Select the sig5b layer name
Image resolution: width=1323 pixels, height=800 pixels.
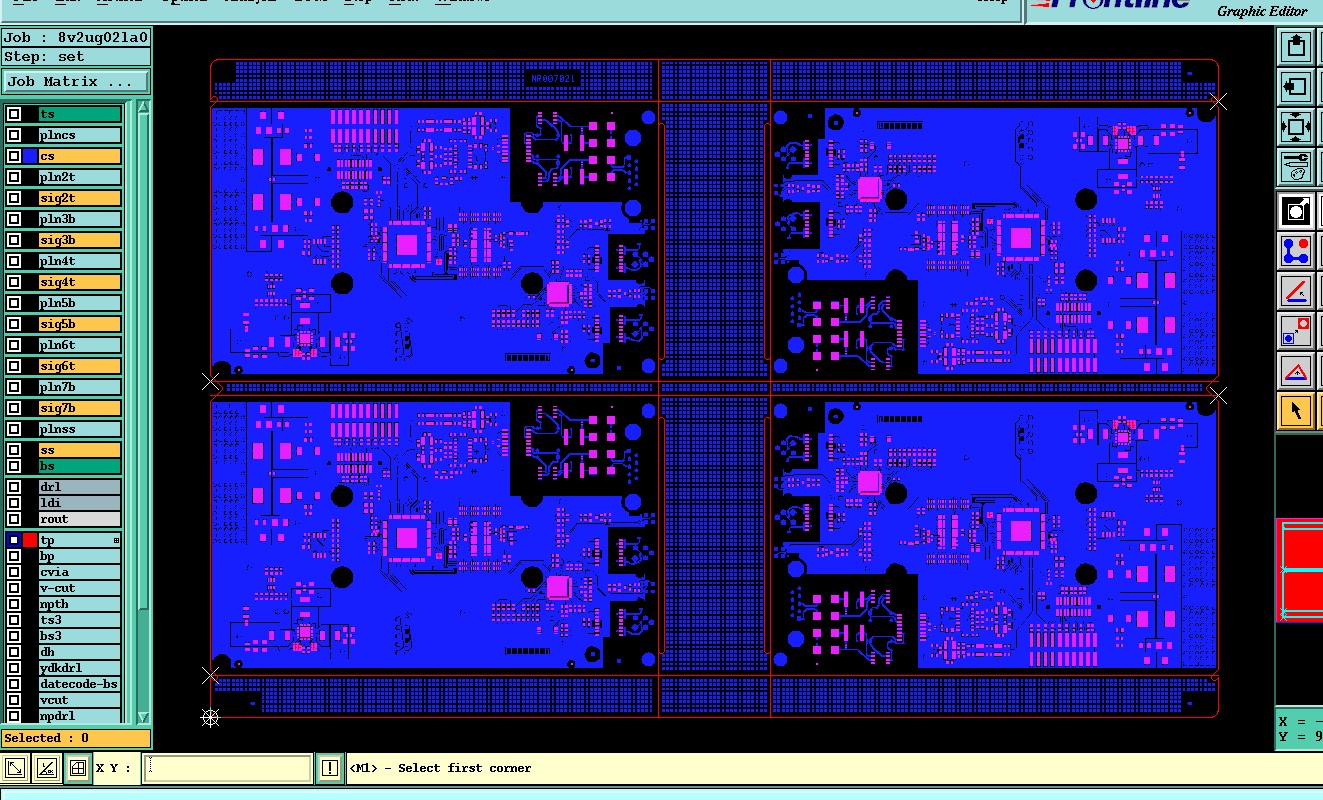pyautogui.click(x=80, y=324)
